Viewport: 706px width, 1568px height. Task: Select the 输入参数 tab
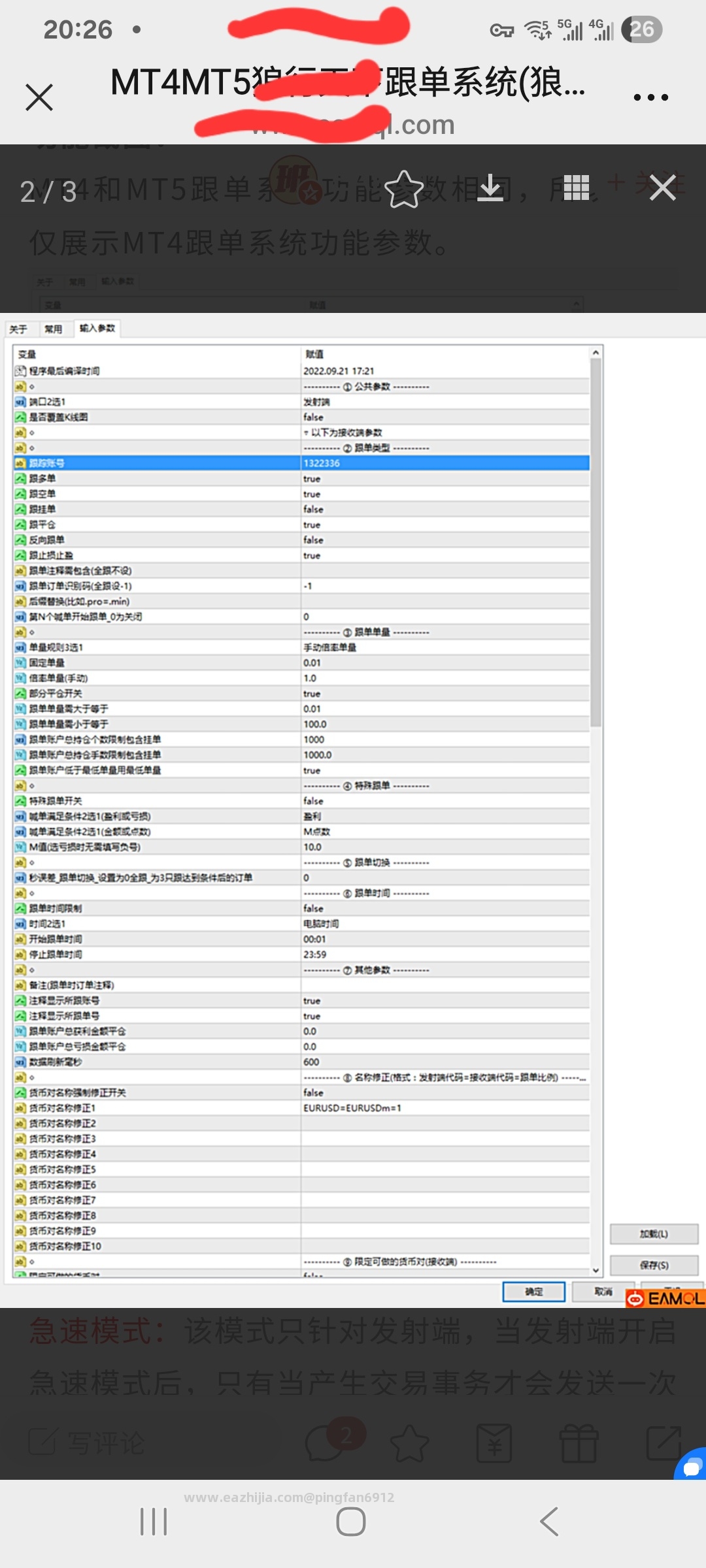pos(97,328)
